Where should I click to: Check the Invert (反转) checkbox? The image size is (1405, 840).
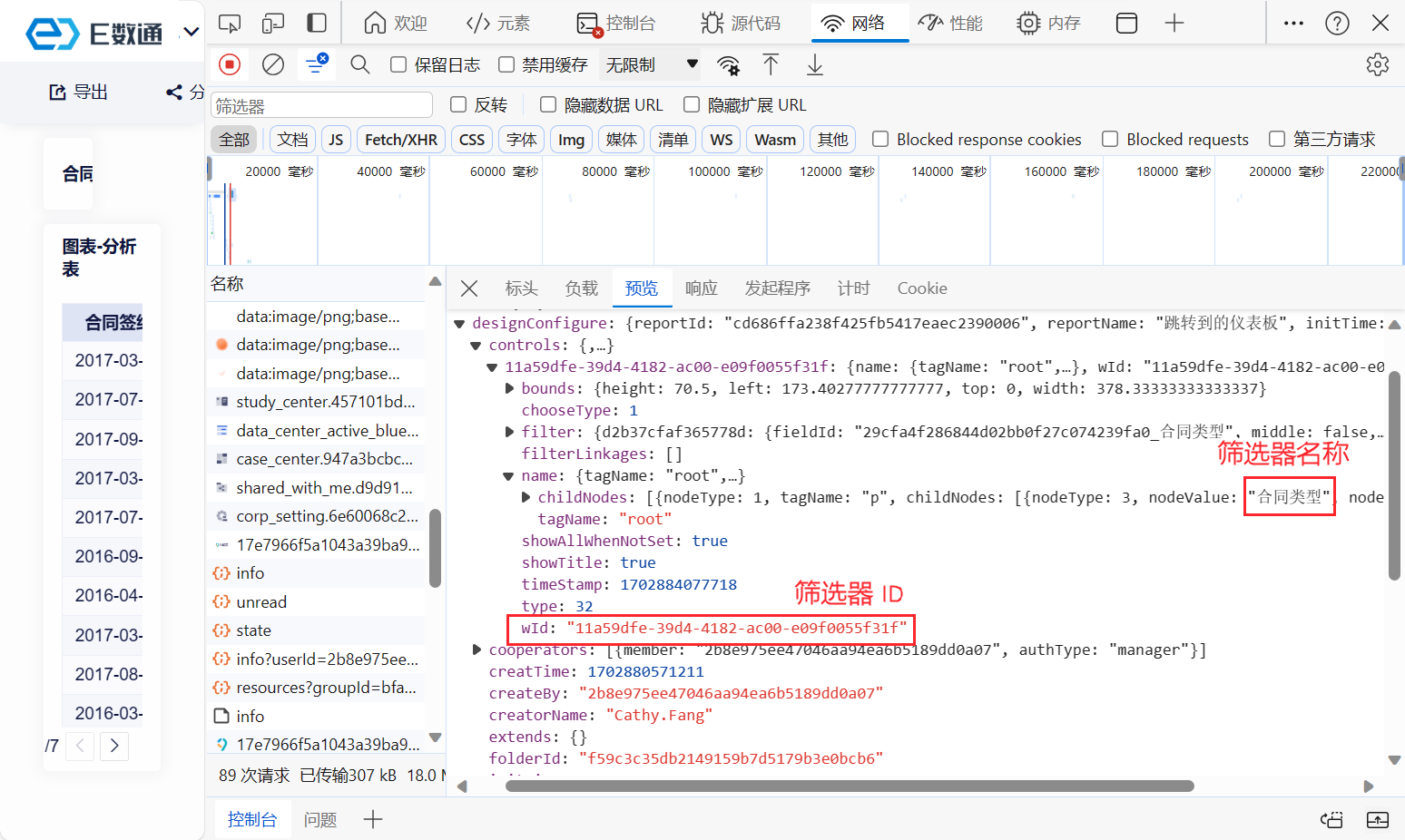coord(458,104)
